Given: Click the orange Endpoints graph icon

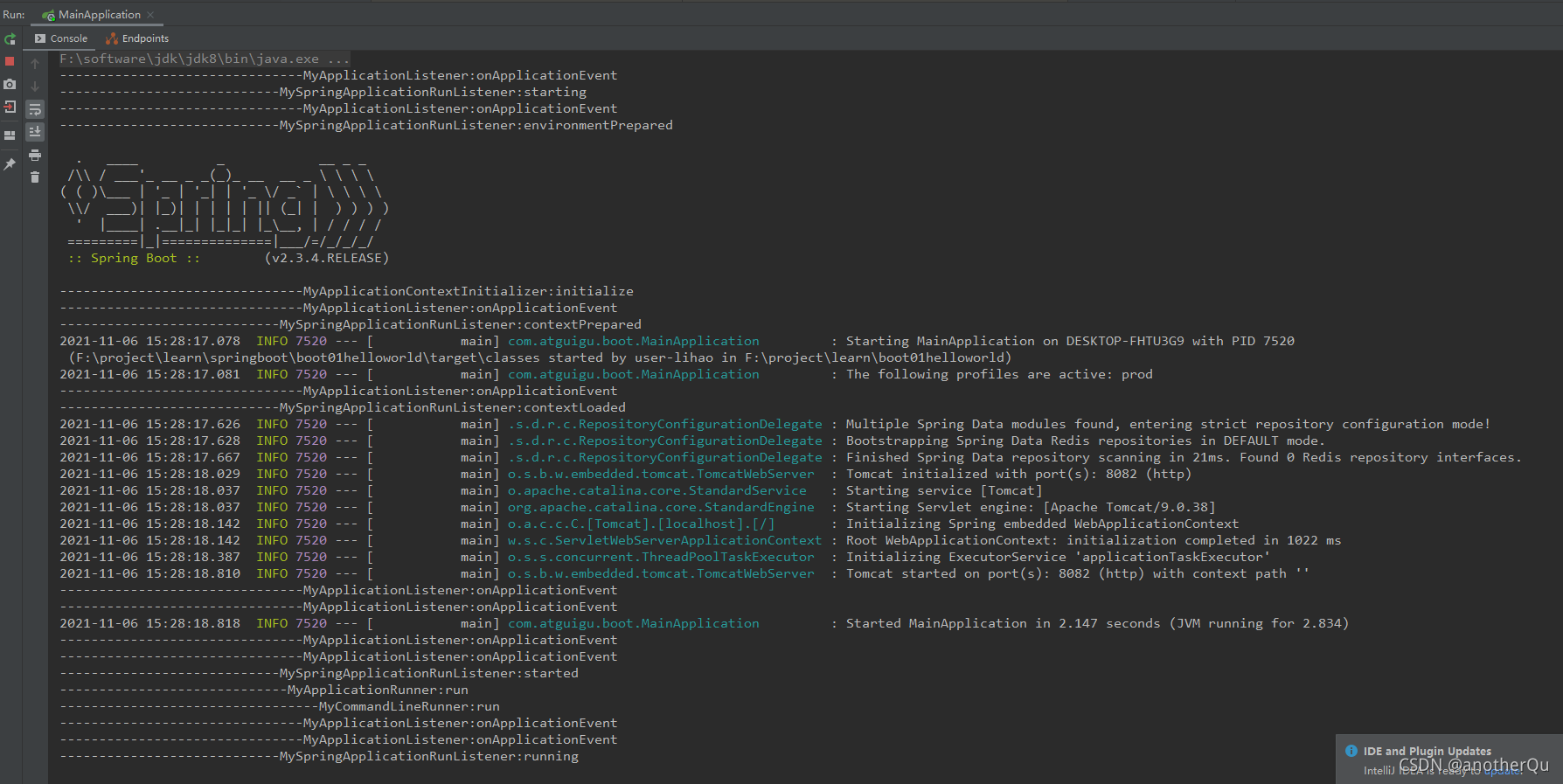Looking at the screenshot, I should [112, 38].
